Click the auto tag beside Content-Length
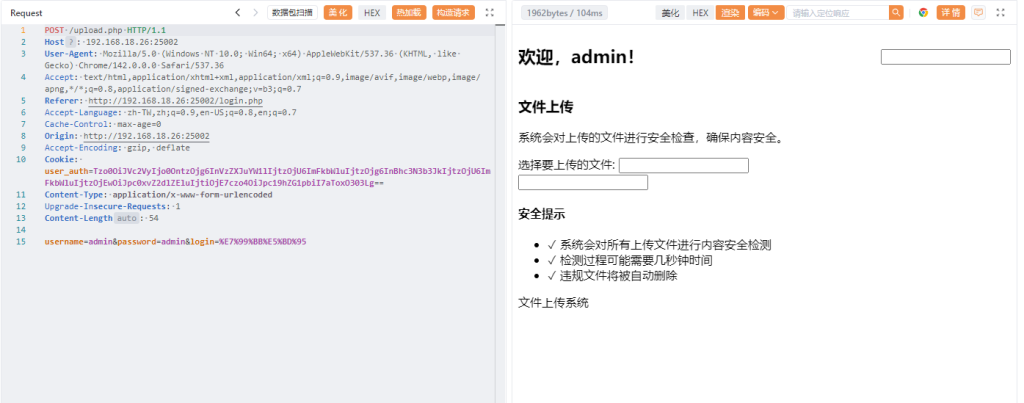Viewport: 1024px width, 403px height. coord(127,218)
